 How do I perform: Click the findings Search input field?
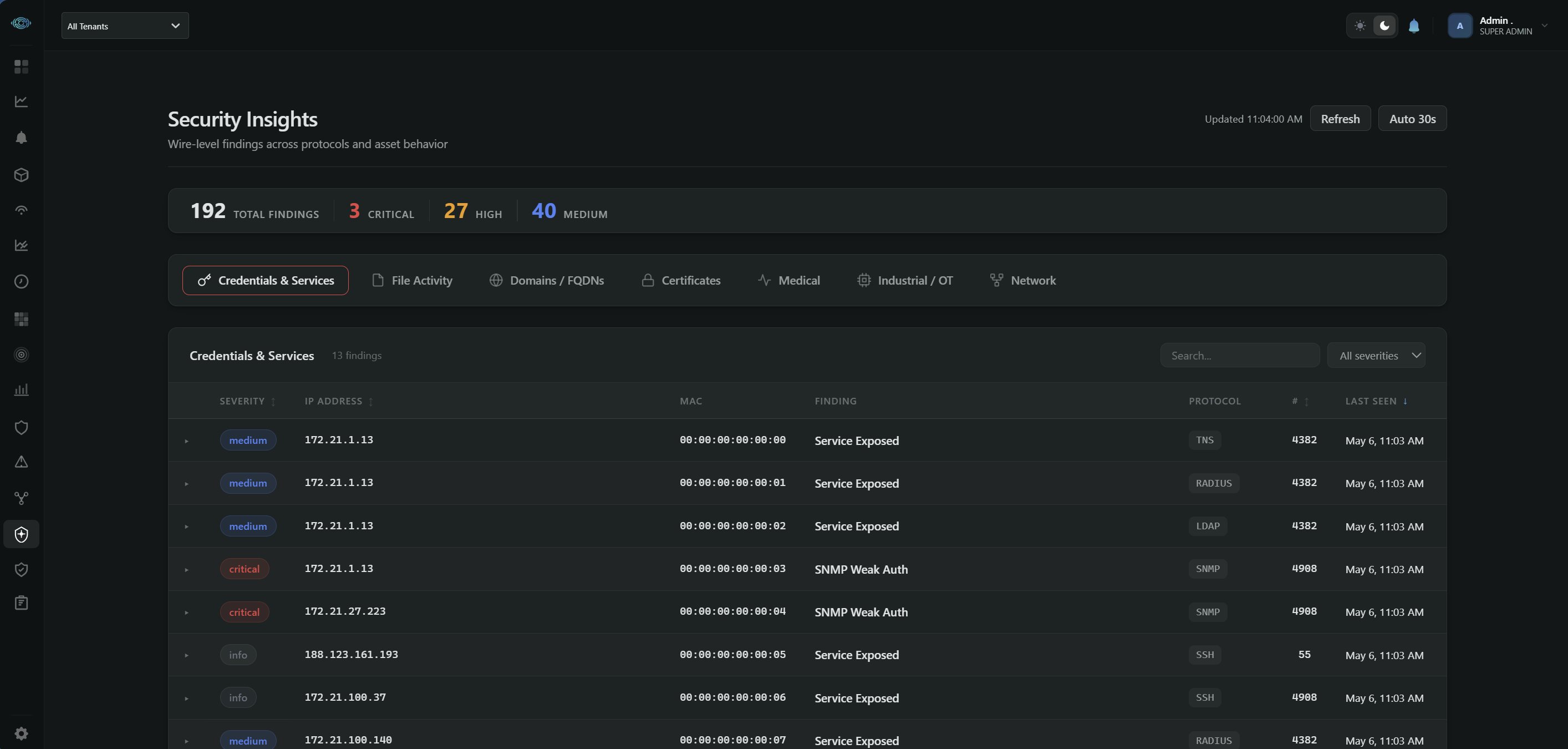[x=1239, y=356]
